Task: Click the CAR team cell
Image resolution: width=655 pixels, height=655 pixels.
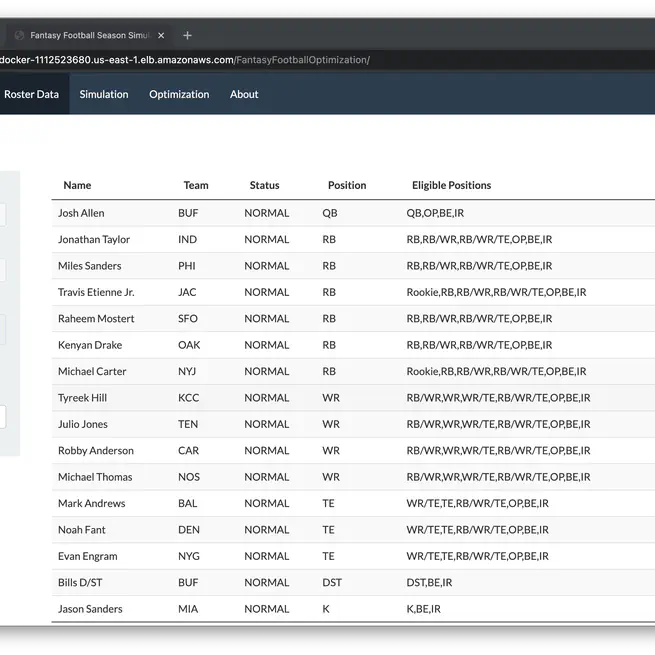Action: pyautogui.click(x=188, y=450)
